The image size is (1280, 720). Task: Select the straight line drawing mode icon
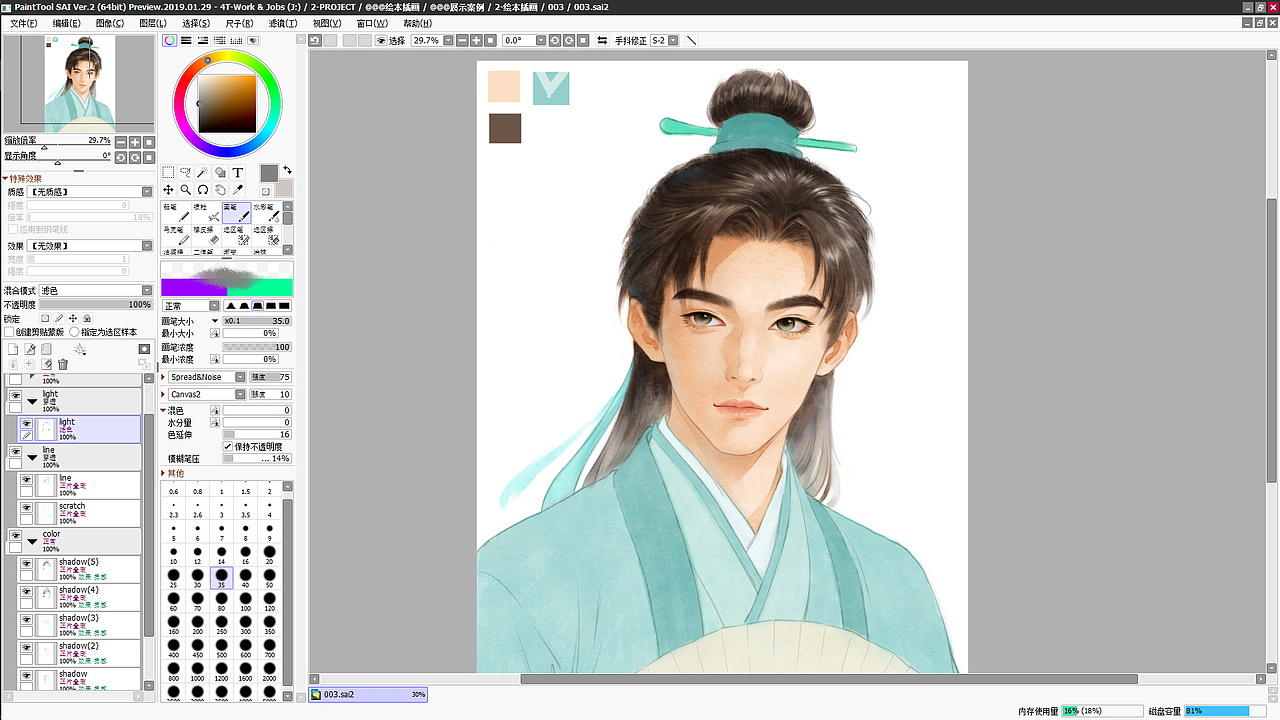[x=692, y=40]
